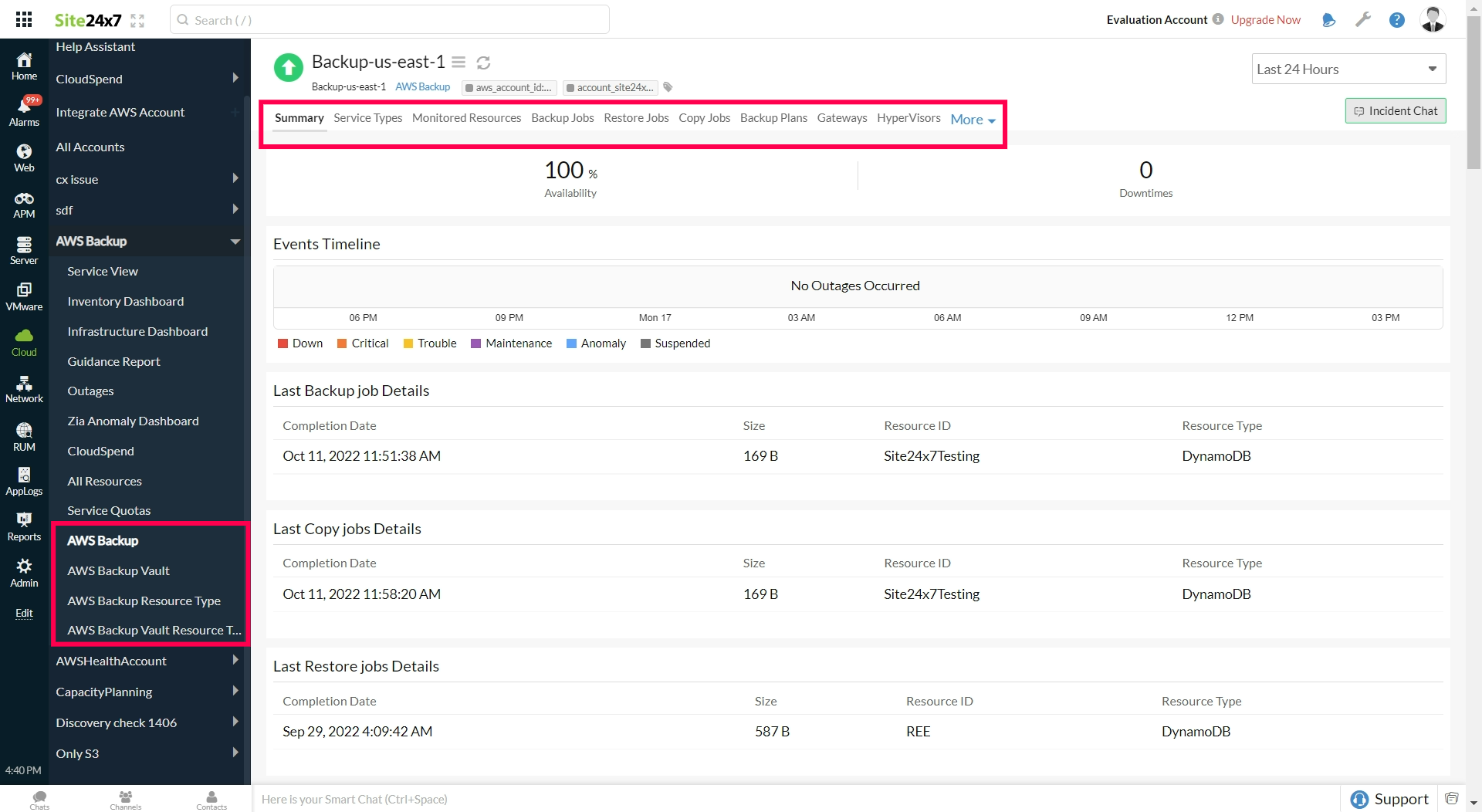Open the help icon near the profile avatar

coord(1397,20)
